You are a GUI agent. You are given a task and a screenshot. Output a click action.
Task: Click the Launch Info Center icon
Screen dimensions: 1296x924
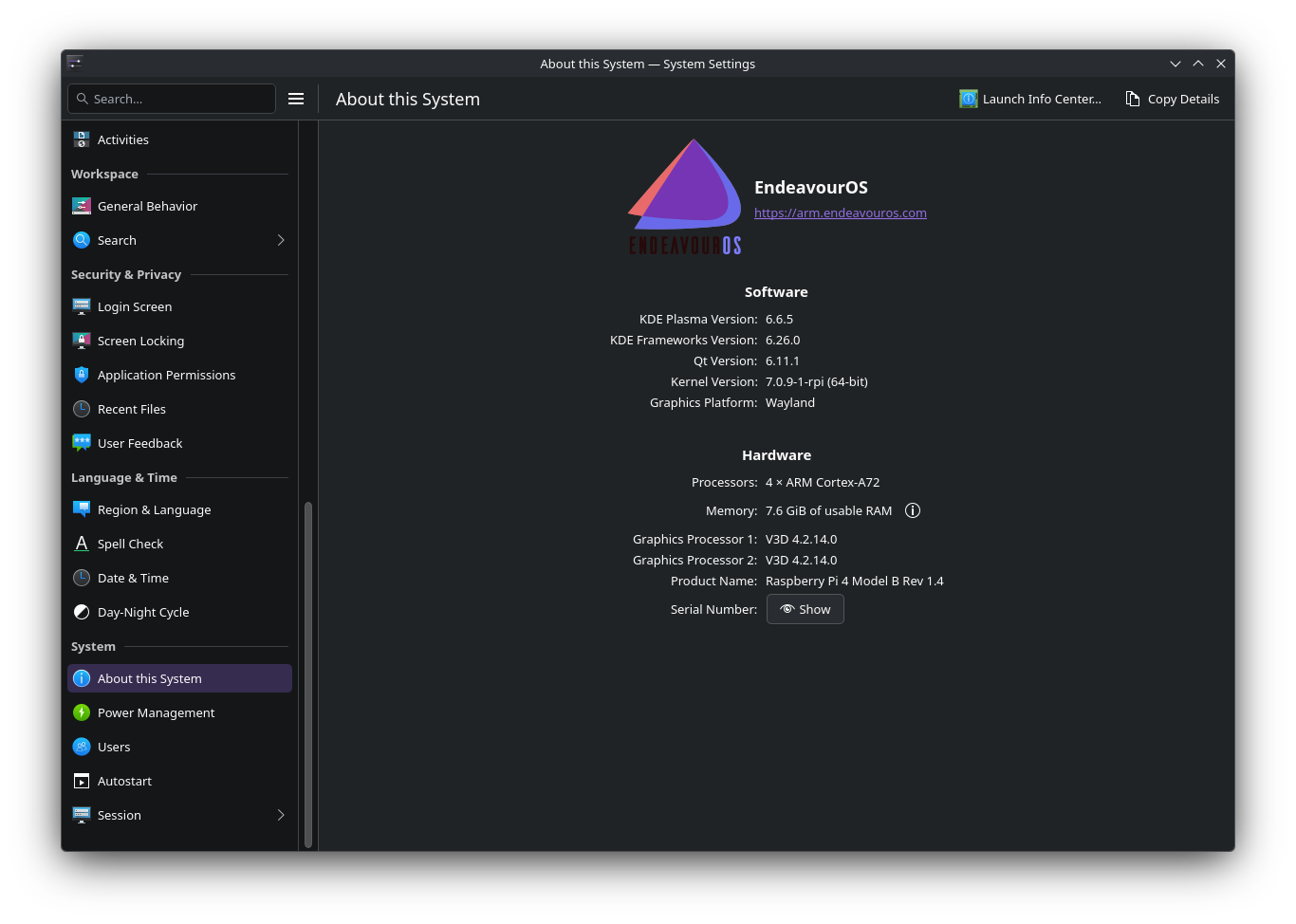(x=968, y=99)
